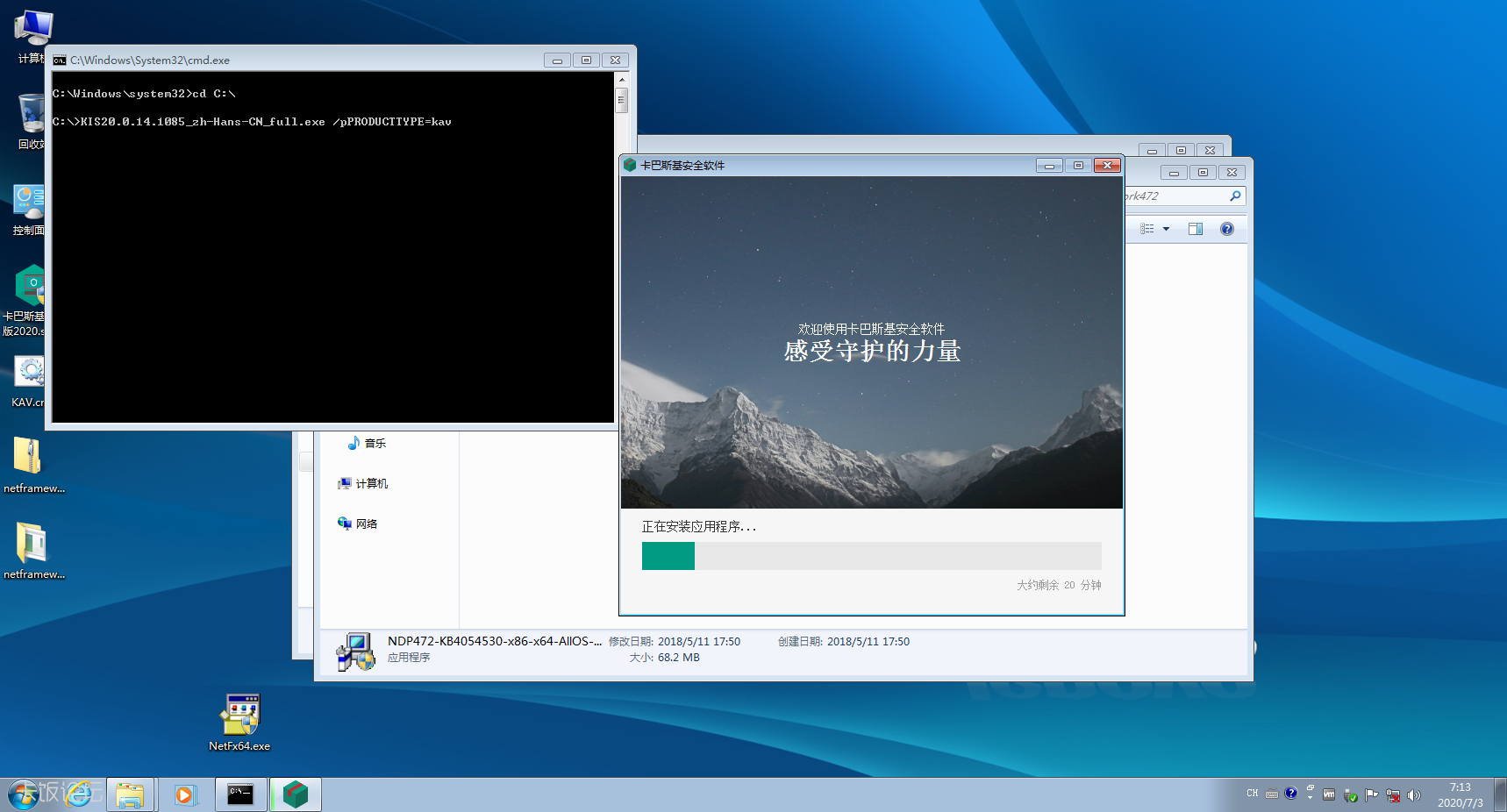Open the language bar options arrow

click(1310, 798)
